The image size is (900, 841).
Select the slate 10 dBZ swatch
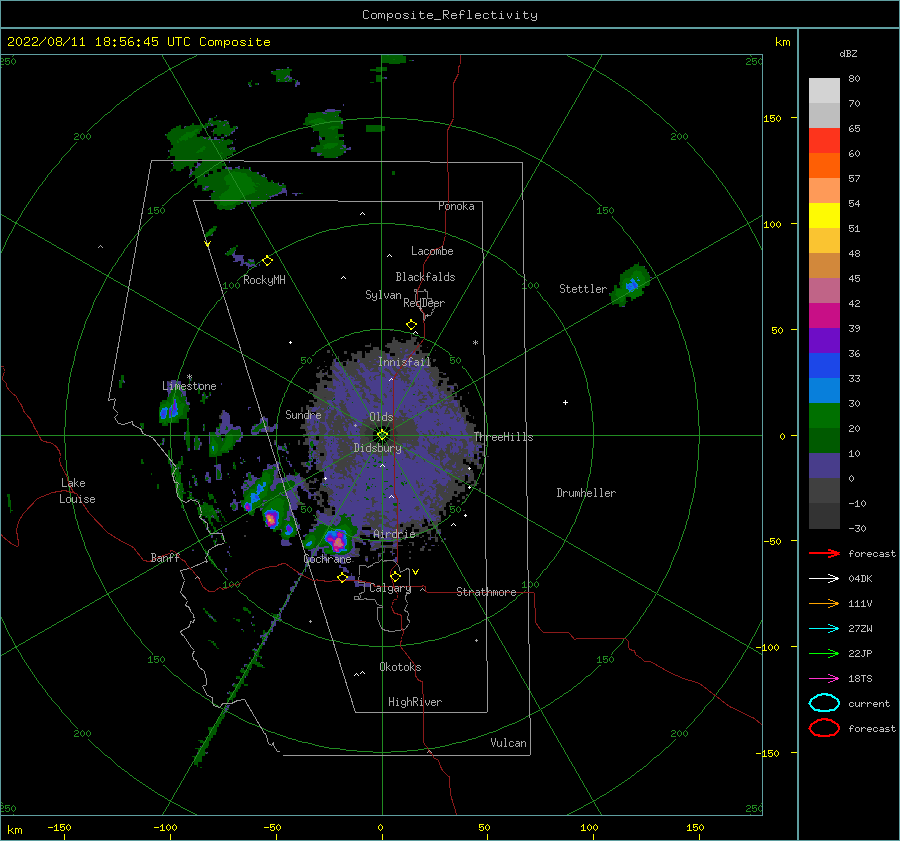(824, 465)
